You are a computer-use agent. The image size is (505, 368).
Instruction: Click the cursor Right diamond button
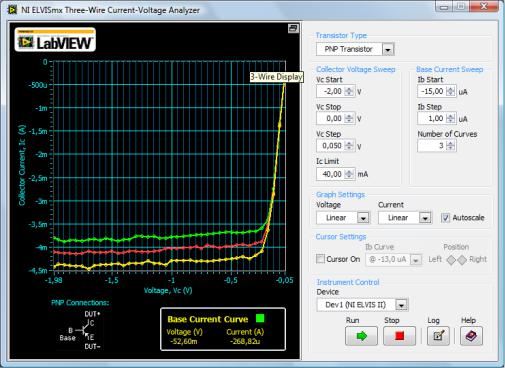click(462, 260)
